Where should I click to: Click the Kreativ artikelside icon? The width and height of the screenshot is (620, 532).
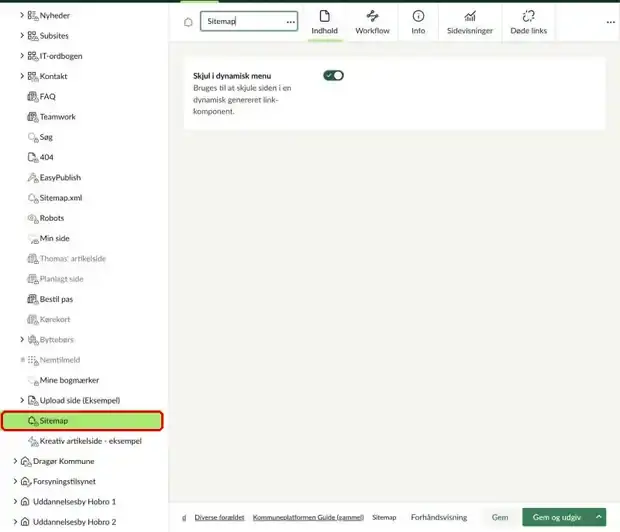(33, 441)
